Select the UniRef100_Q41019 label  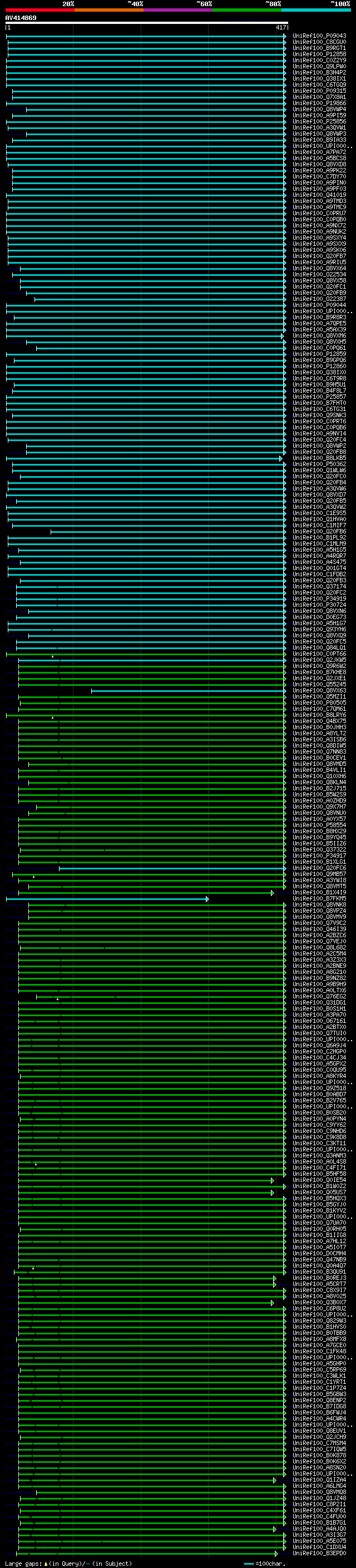(319, 195)
